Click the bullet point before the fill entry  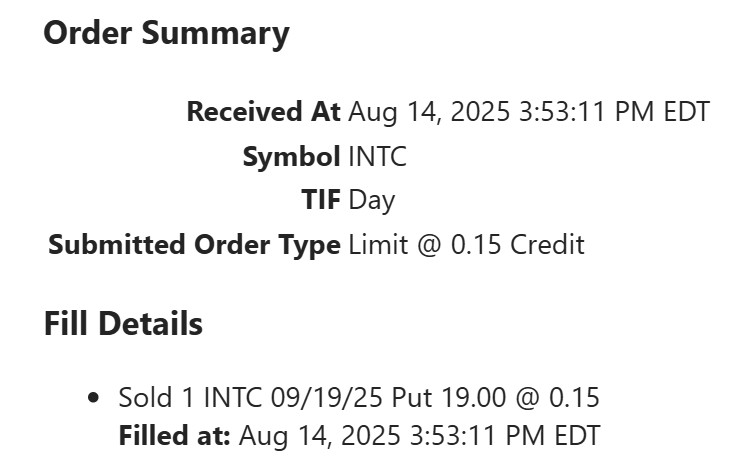(95, 398)
